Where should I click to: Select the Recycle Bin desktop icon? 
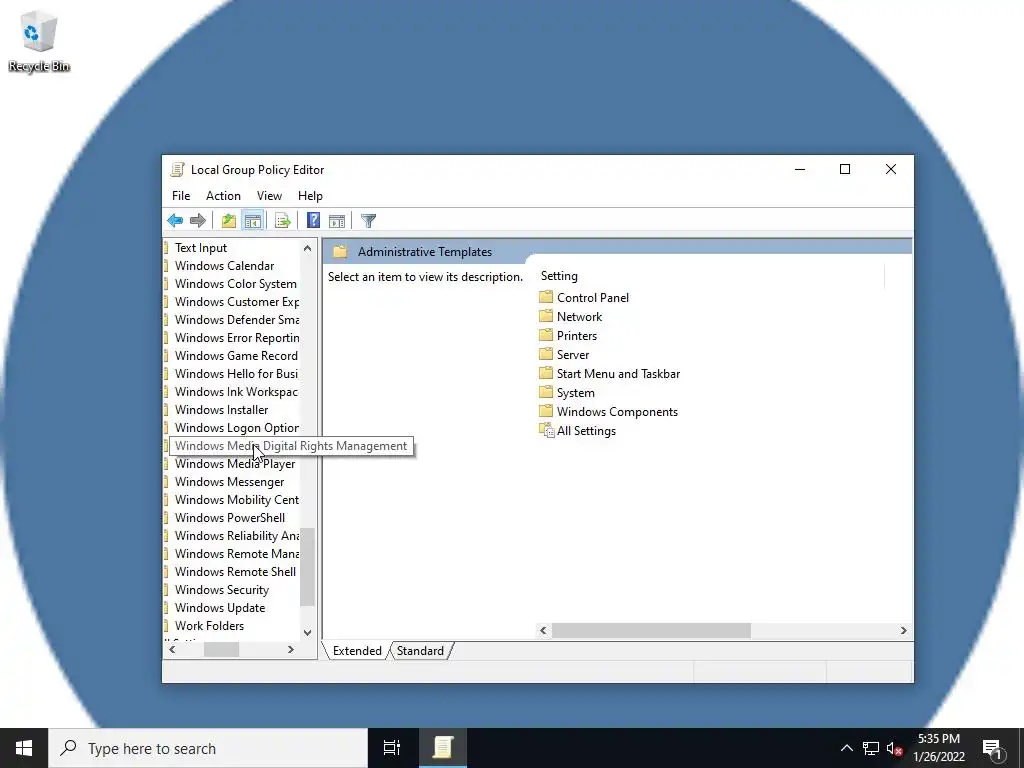(39, 40)
